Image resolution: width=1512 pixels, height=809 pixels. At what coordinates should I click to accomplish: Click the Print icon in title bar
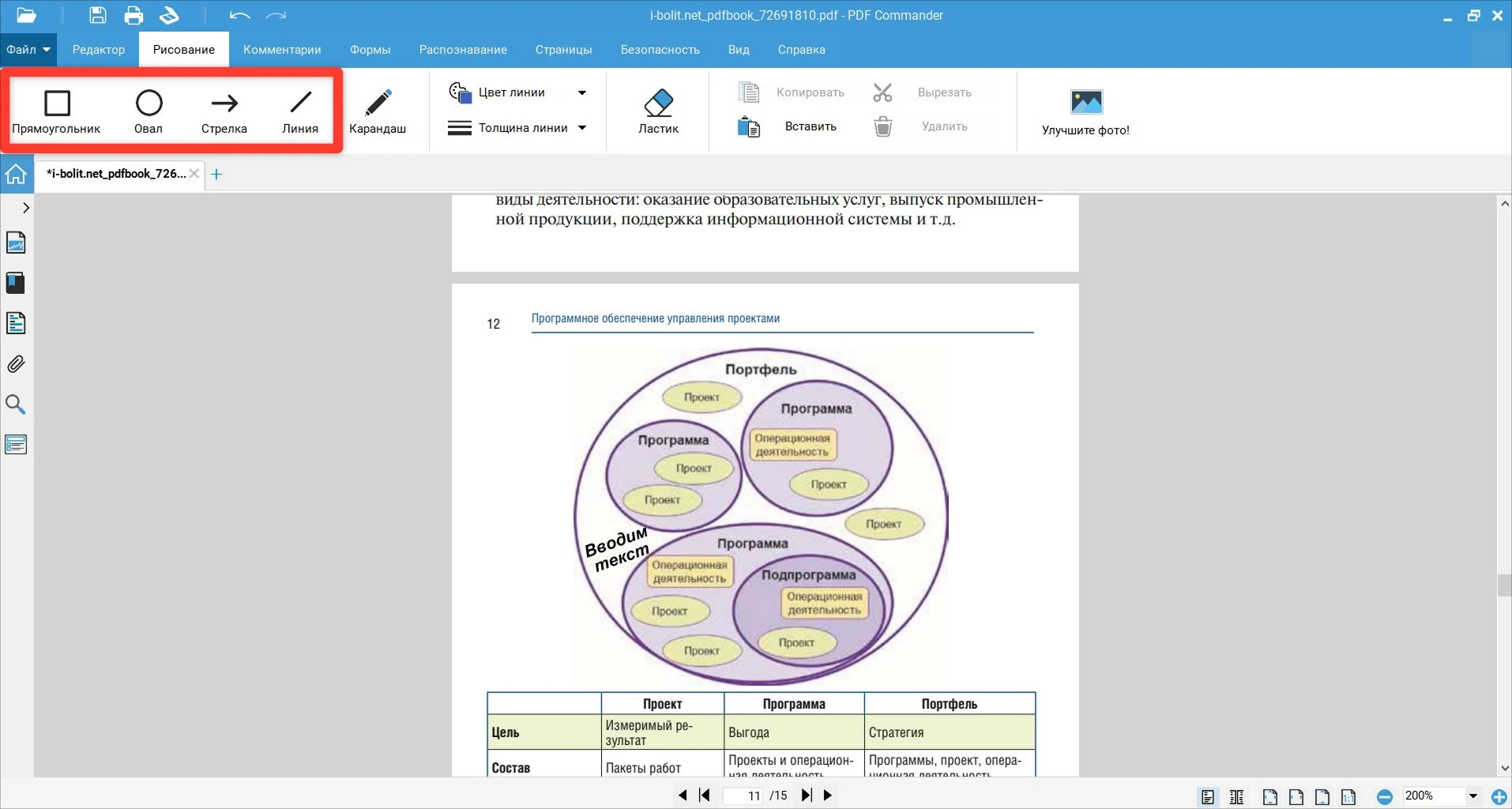134,15
